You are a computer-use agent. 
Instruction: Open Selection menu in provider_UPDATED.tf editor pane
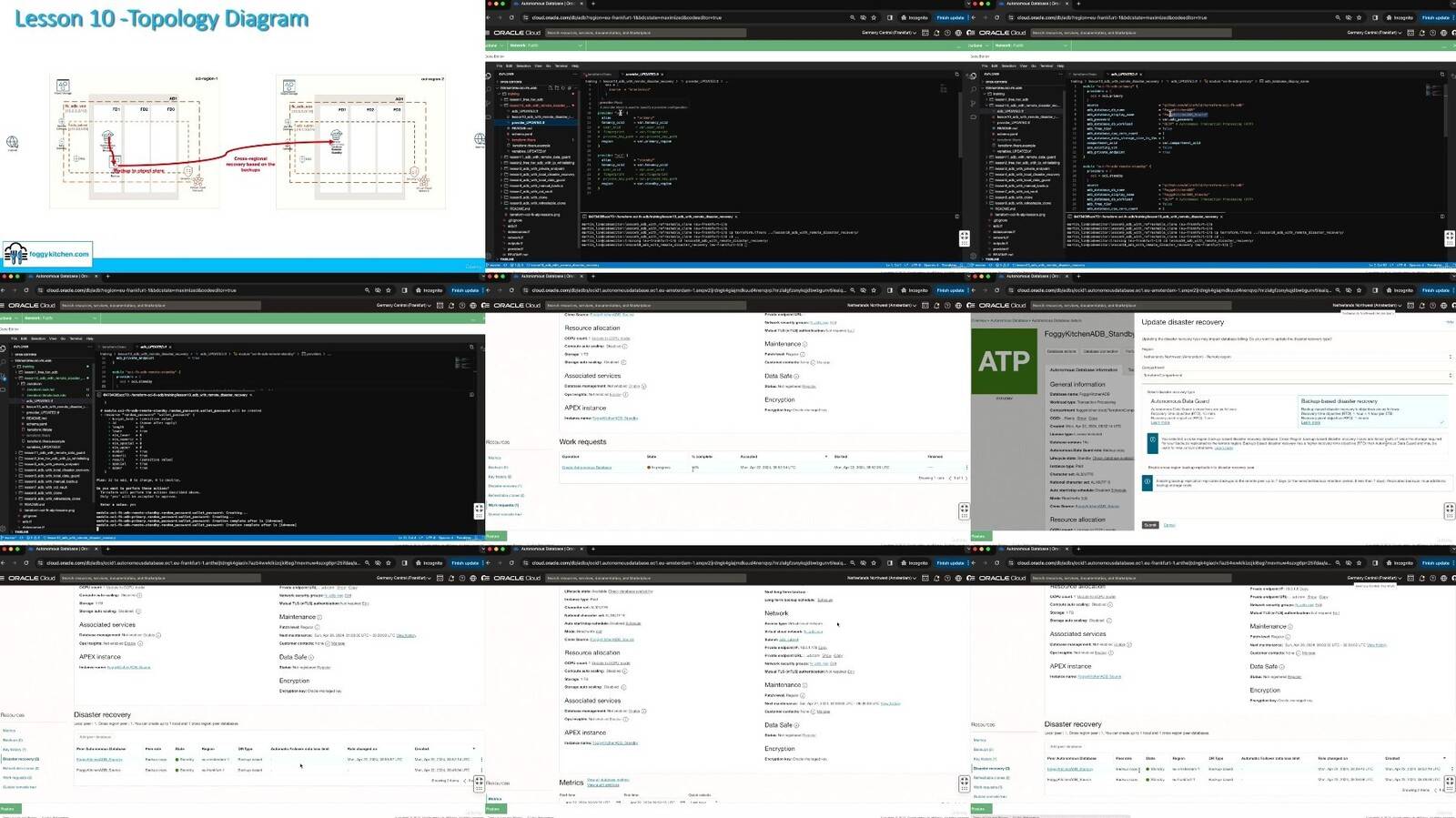tap(524, 66)
